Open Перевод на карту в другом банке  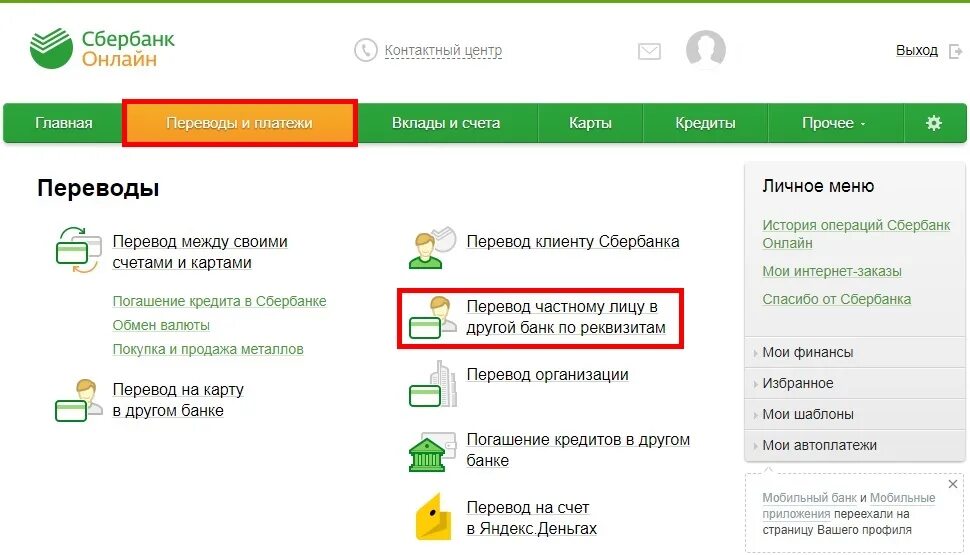(x=178, y=400)
